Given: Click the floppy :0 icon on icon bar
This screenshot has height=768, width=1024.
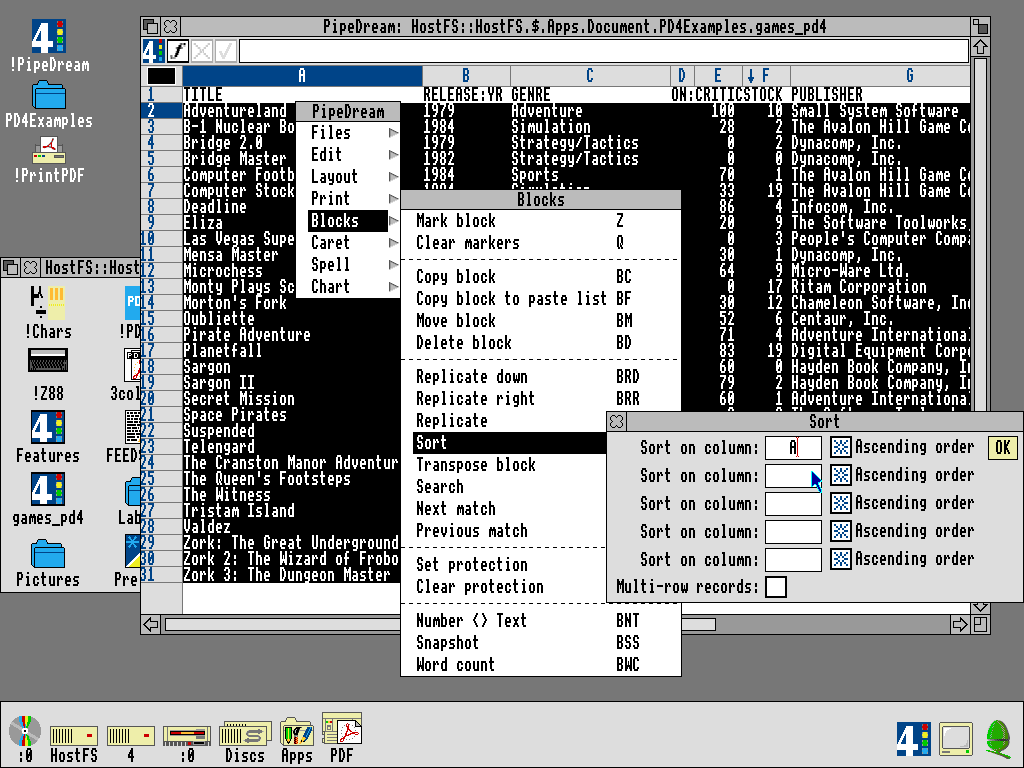Looking at the screenshot, I should tap(187, 743).
